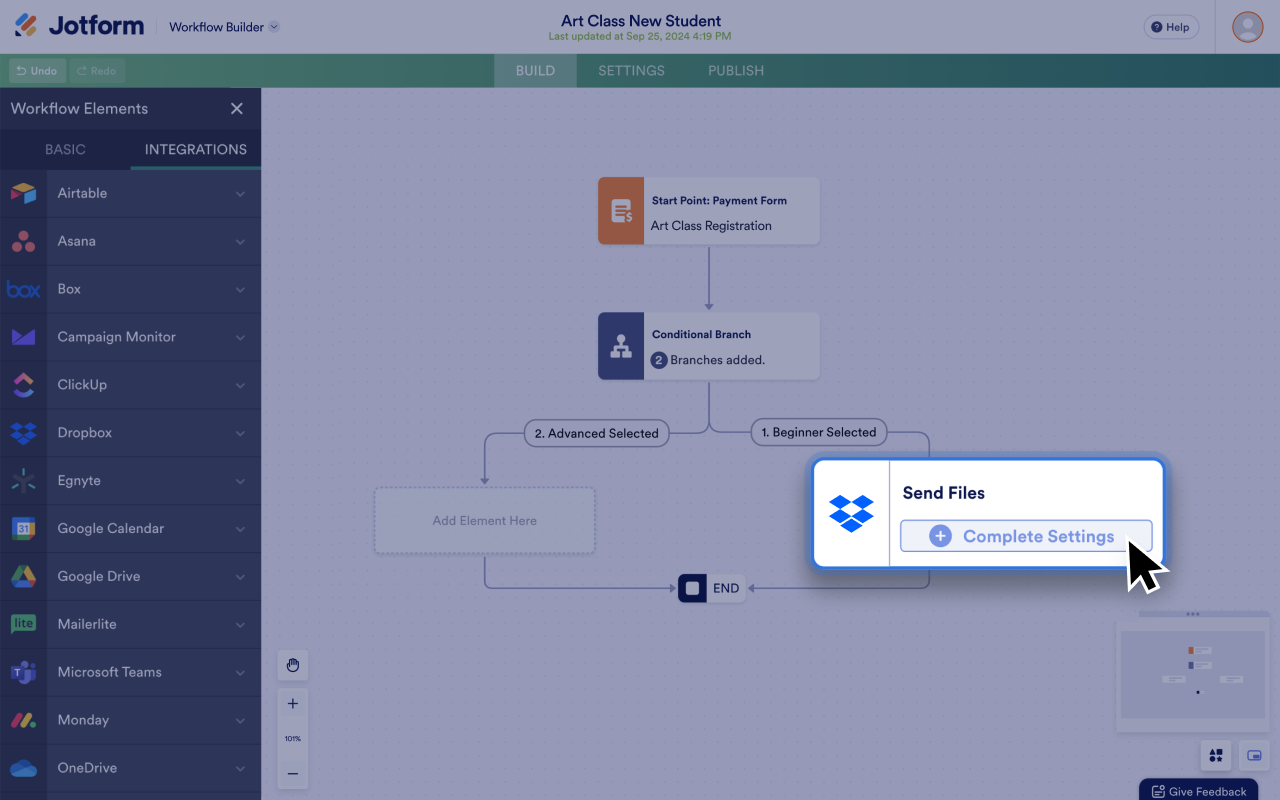Open the Workflow Builder dropdown

224,27
